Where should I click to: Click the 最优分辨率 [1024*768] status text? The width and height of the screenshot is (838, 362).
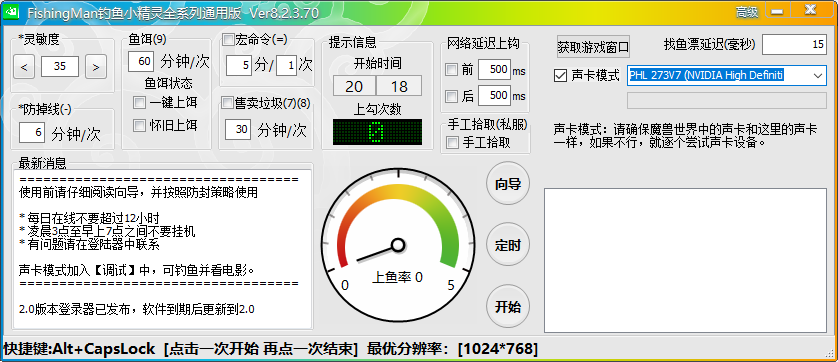click(453, 349)
